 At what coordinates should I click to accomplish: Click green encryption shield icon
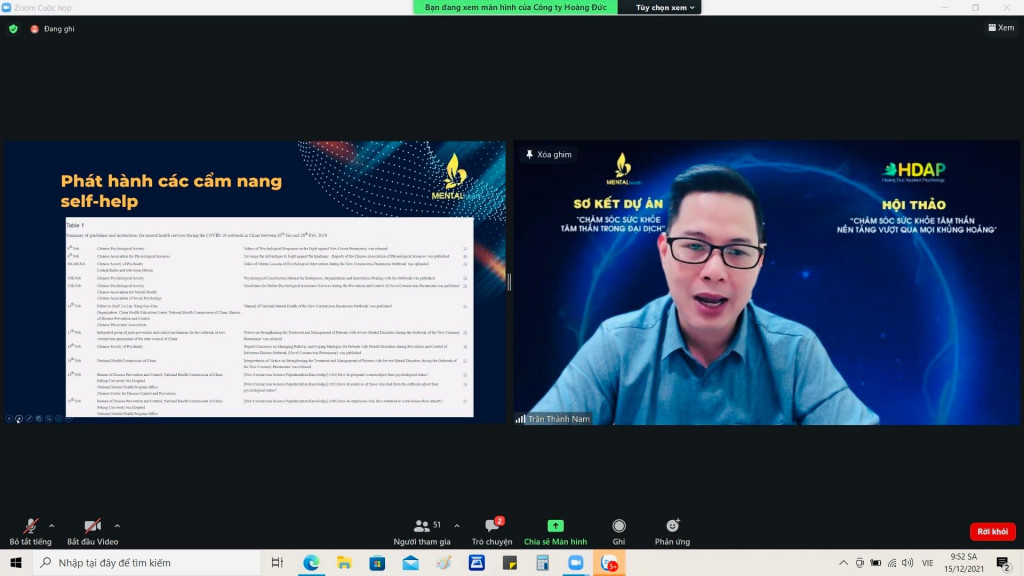(13, 29)
